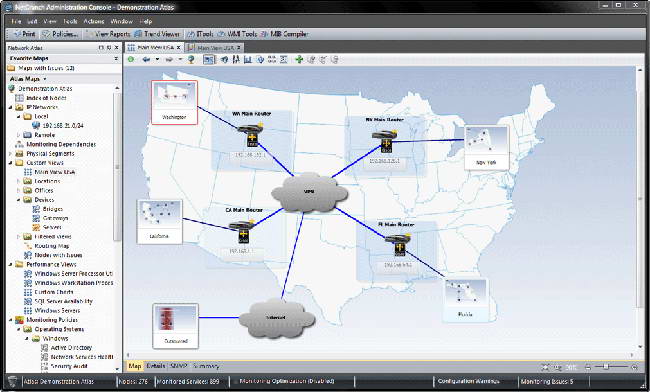
Task: Switch to the Details bottom tab
Action: point(155,366)
